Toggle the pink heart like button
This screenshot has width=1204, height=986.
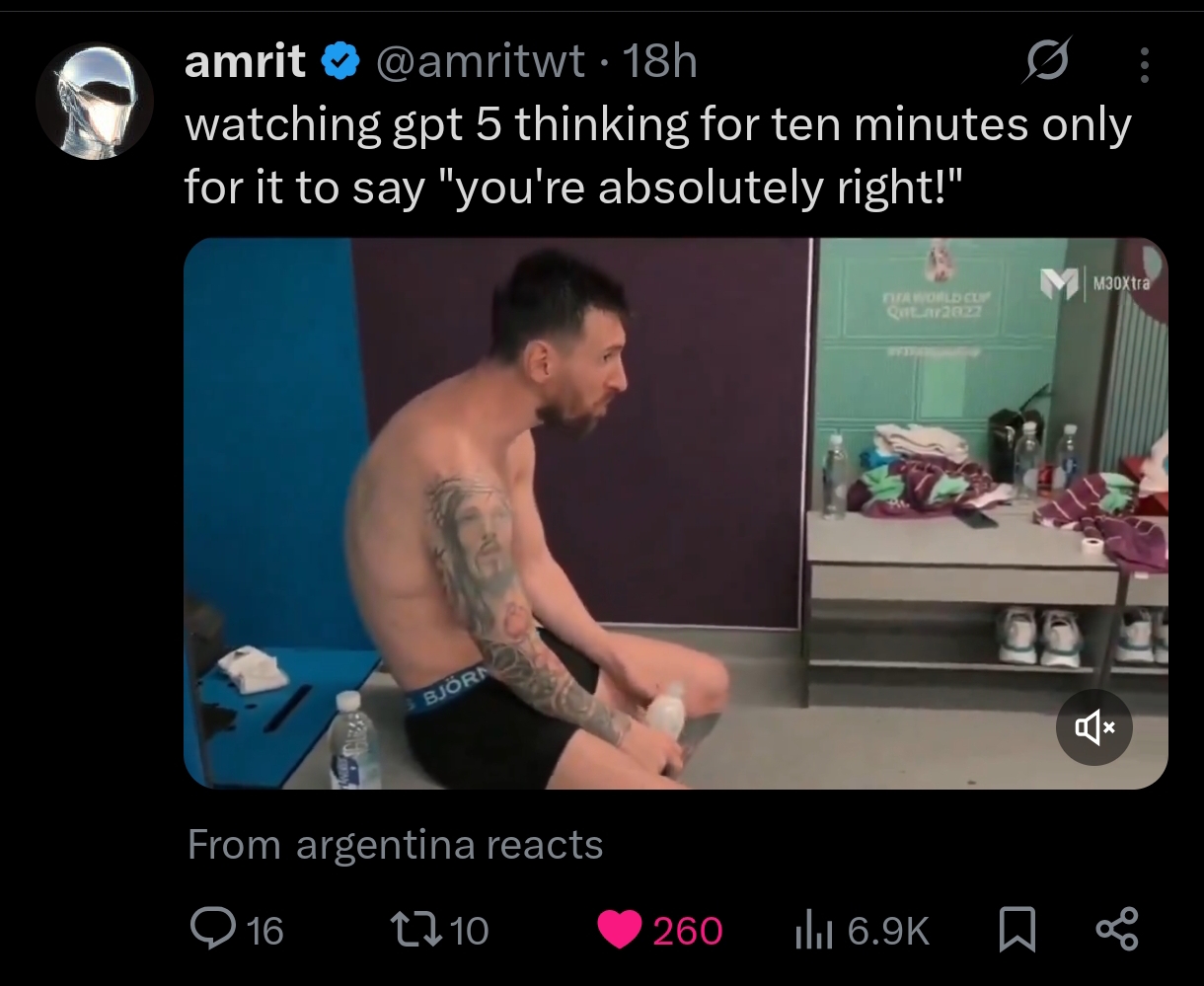coord(620,930)
